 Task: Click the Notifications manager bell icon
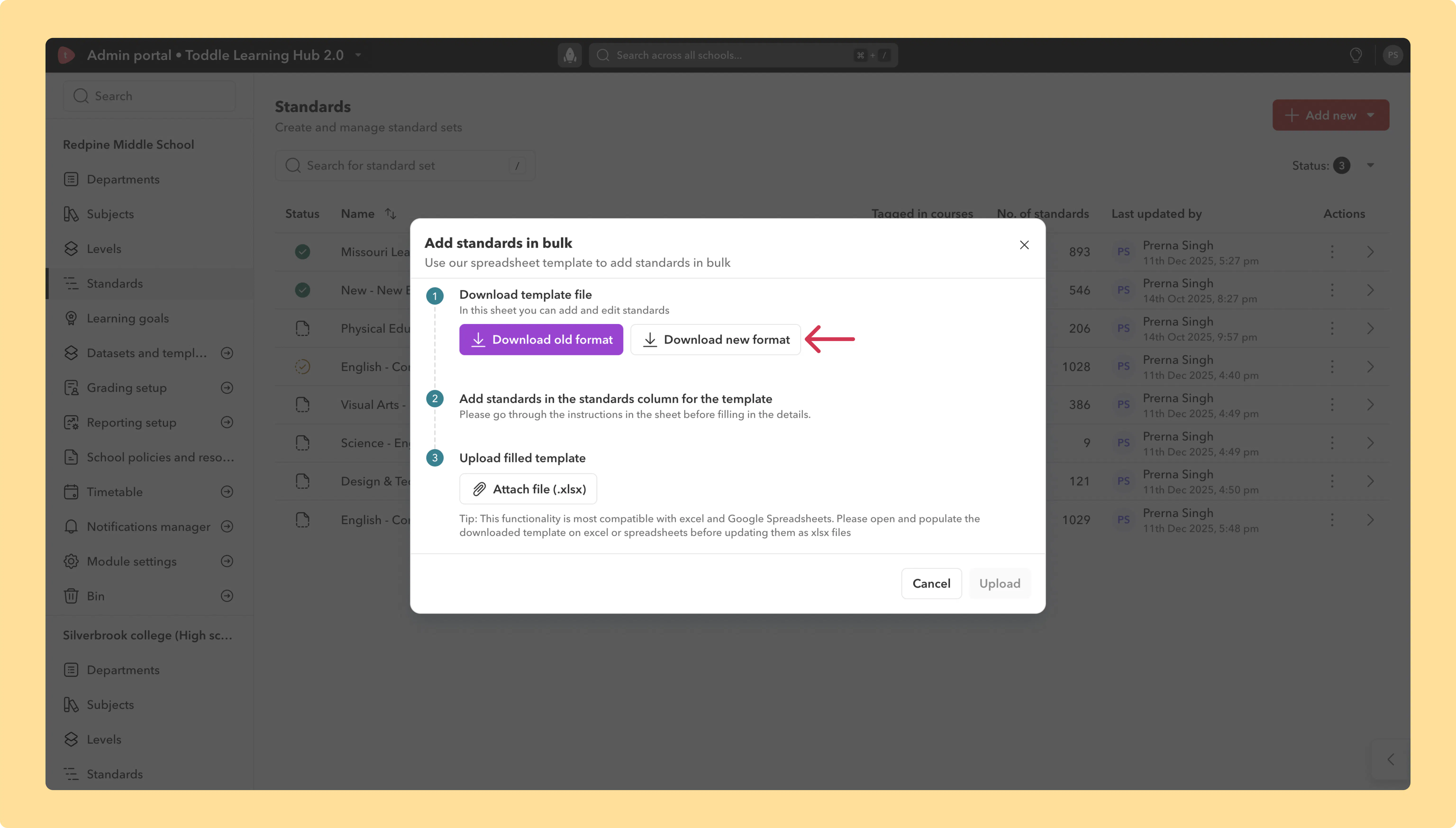click(x=71, y=526)
